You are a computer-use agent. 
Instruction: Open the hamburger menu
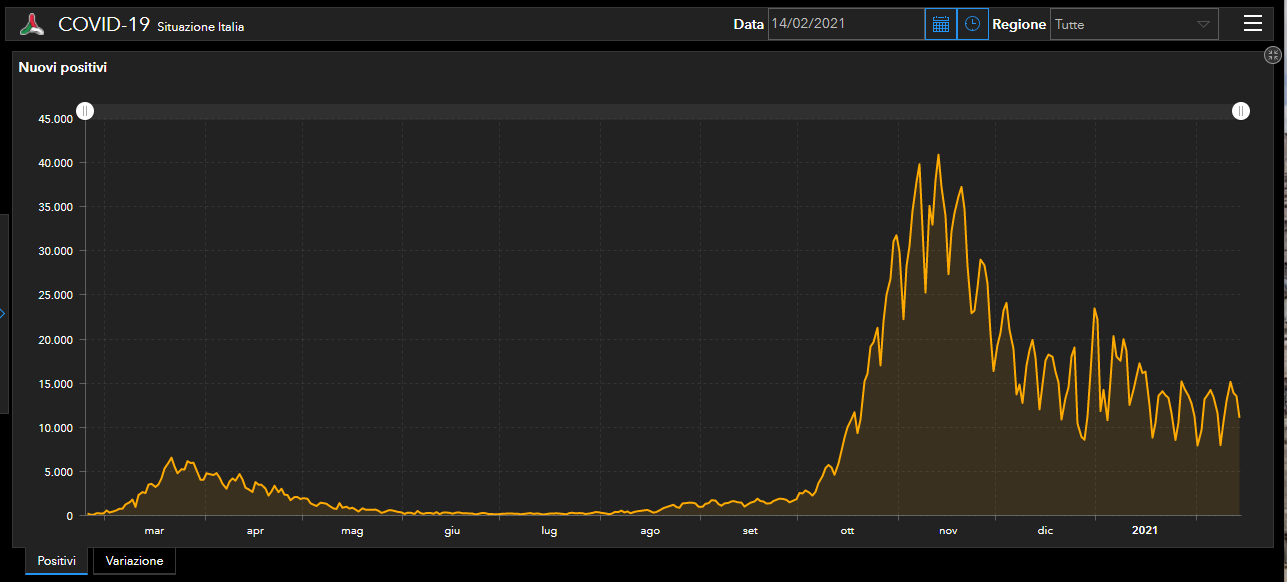pos(1253,24)
